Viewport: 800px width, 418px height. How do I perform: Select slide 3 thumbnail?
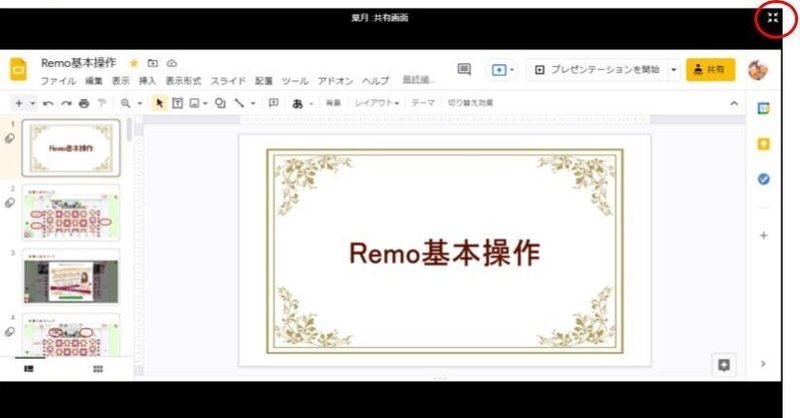[71, 277]
